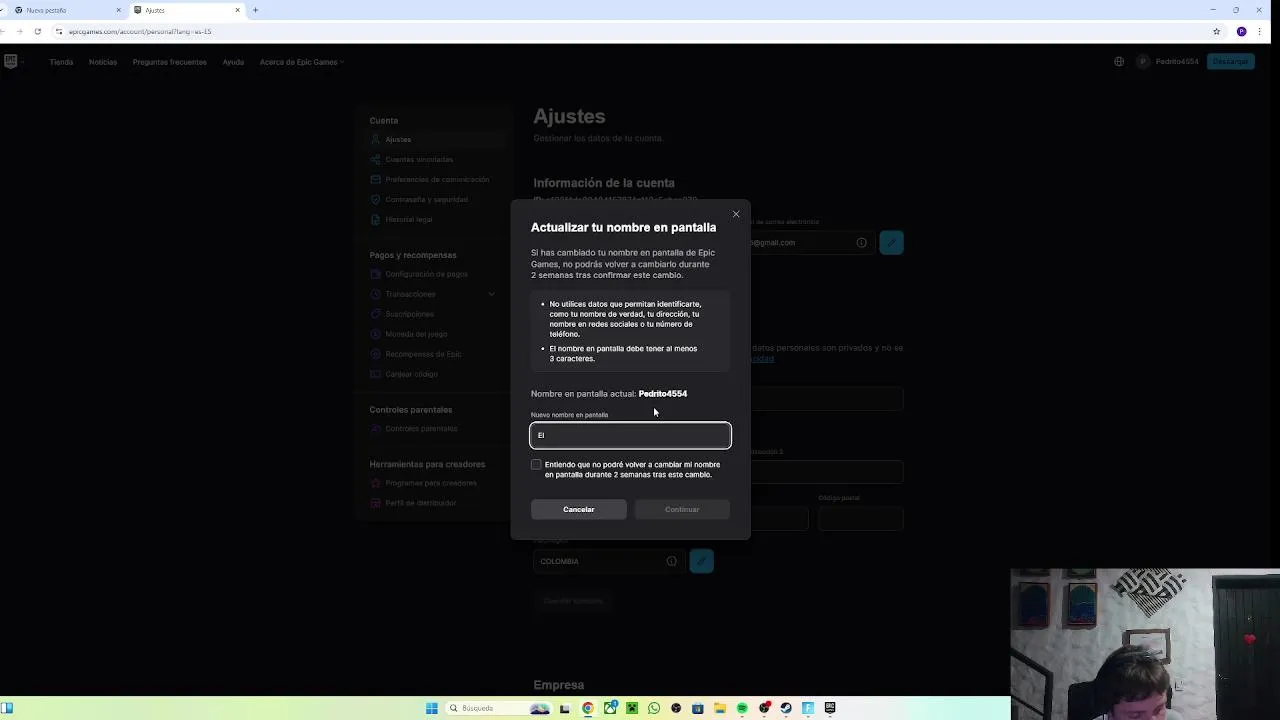Click the Continuar button

tap(682, 509)
